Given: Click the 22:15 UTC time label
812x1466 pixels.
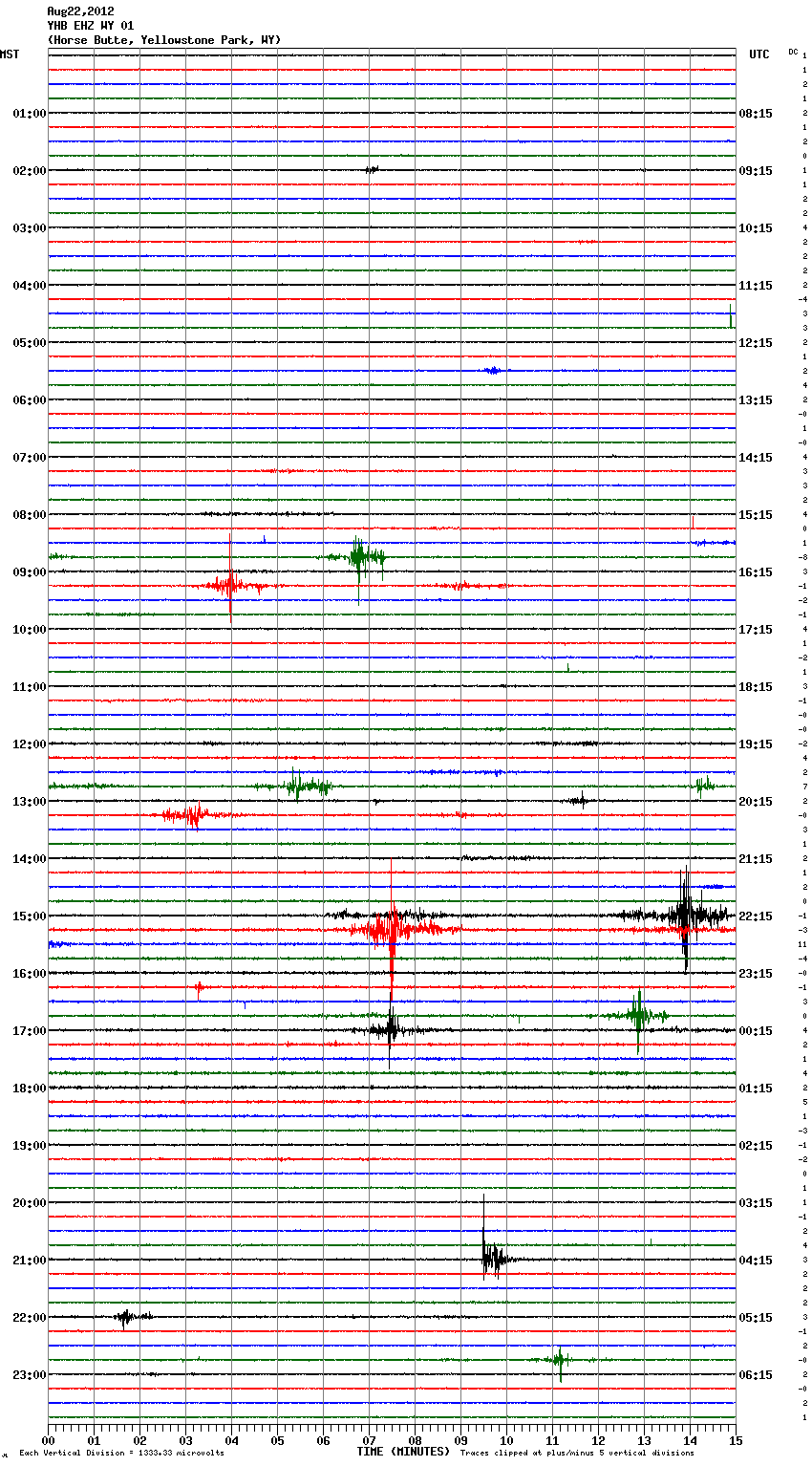Looking at the screenshot, I should (756, 916).
